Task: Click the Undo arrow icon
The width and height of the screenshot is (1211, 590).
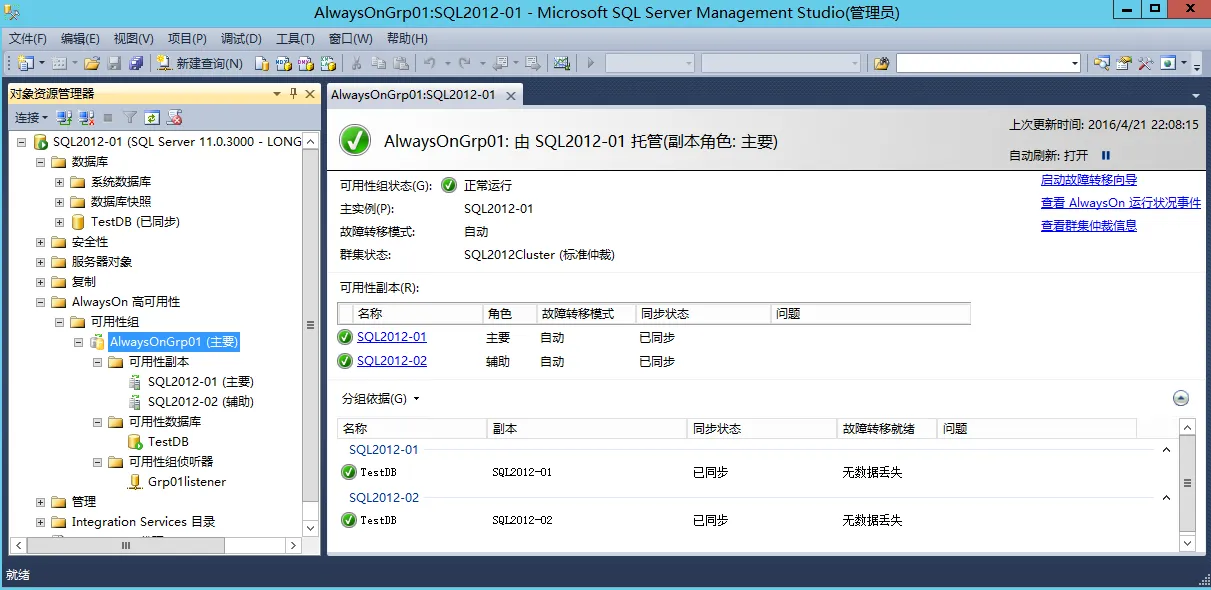Action: point(429,63)
